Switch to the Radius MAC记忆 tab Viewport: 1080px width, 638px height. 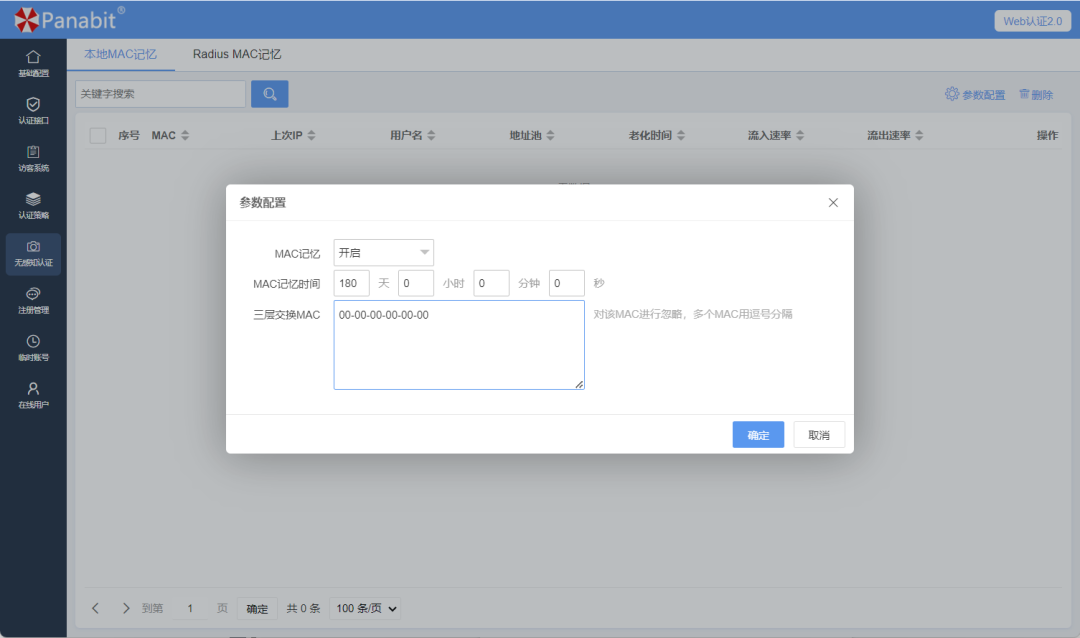tap(236, 54)
